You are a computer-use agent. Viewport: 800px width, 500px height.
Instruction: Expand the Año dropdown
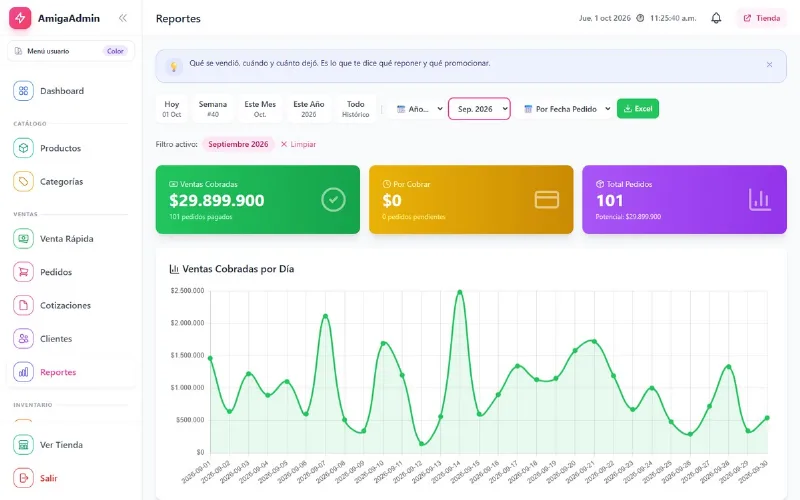(x=419, y=109)
